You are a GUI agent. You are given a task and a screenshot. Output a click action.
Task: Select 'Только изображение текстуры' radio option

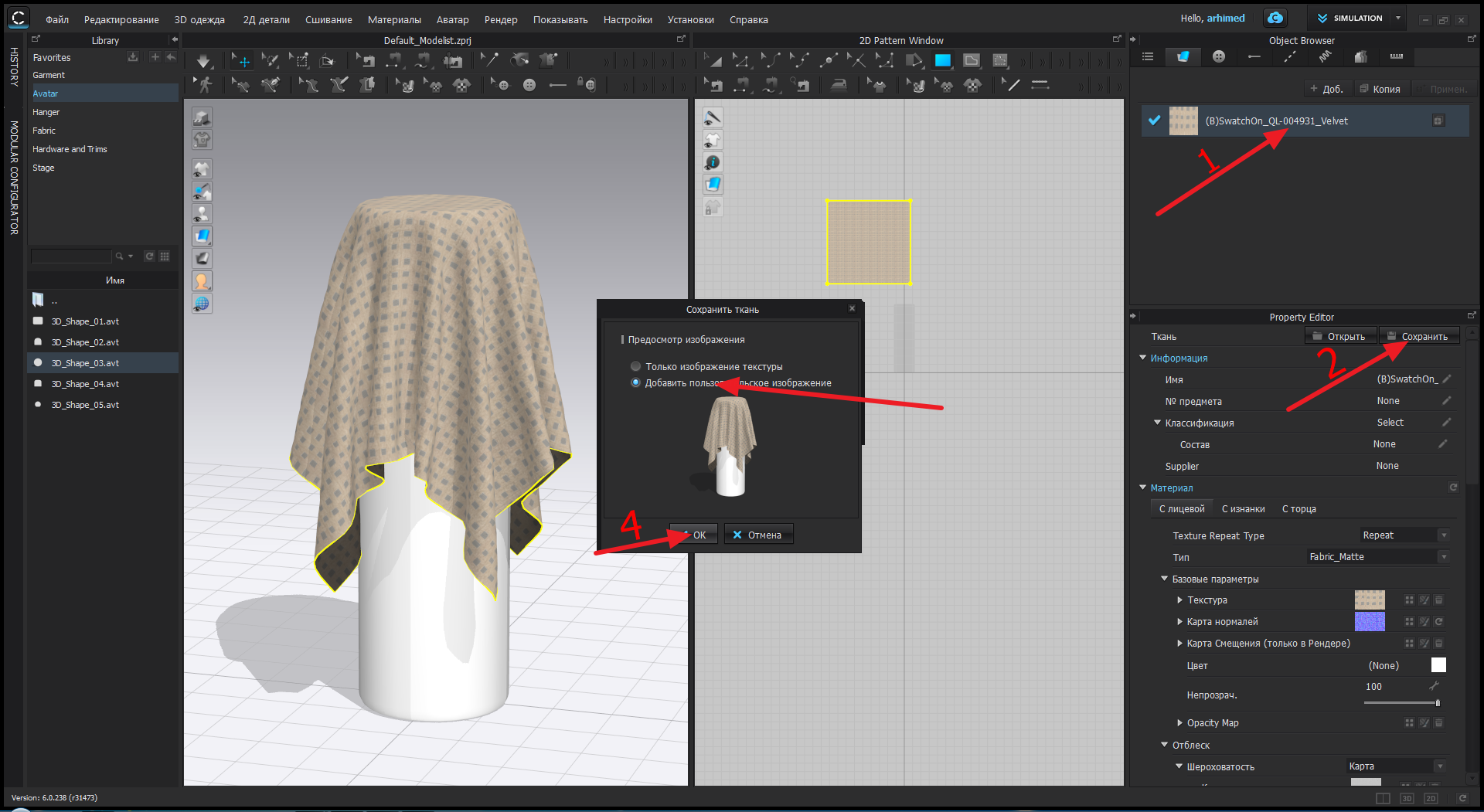point(635,366)
